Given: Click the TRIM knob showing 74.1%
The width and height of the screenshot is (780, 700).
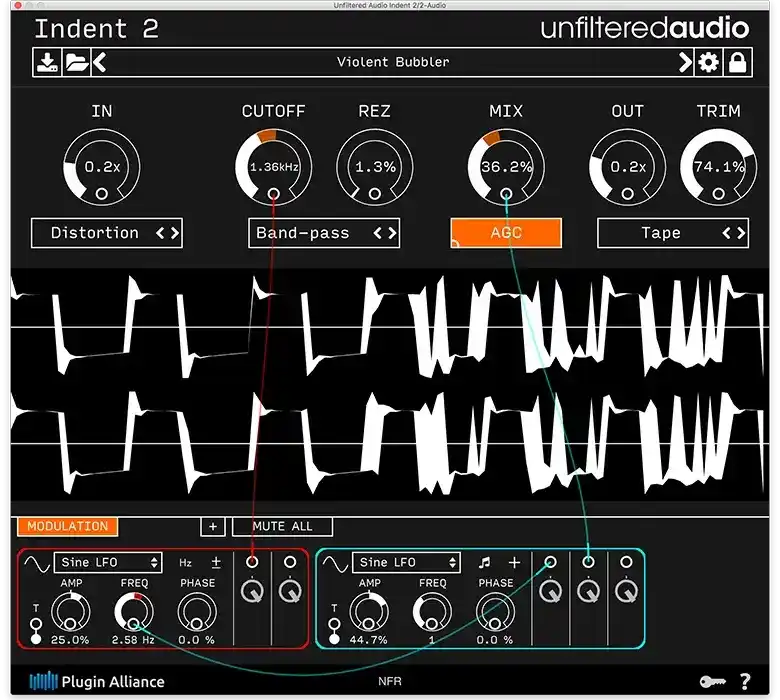Looking at the screenshot, I should tap(718, 167).
